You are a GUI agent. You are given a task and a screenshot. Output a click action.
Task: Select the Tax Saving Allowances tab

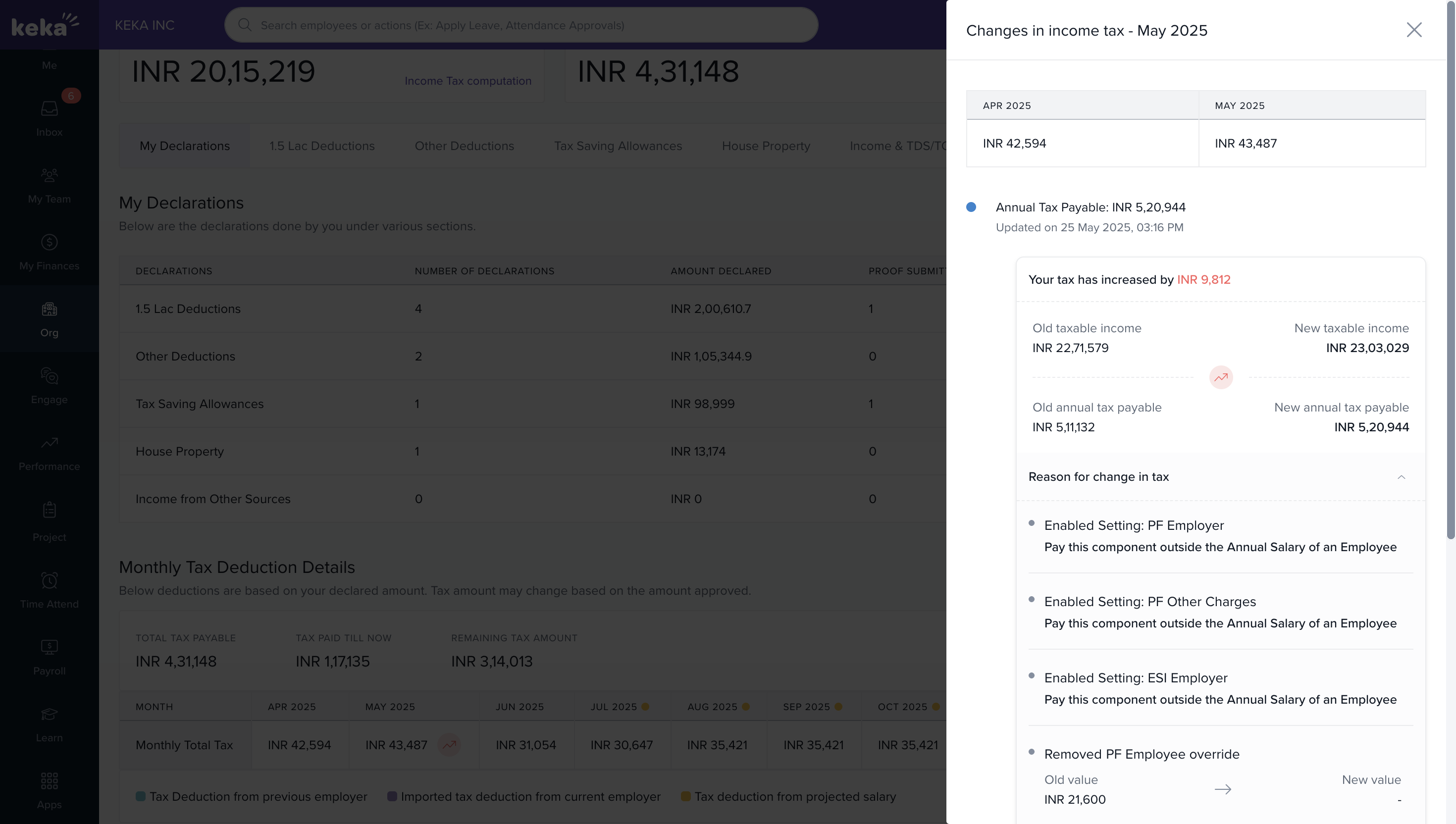[x=618, y=146]
